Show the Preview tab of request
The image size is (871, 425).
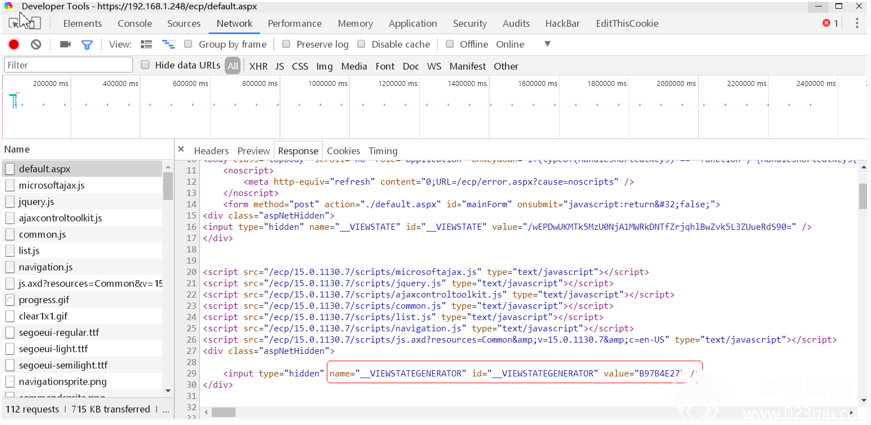coord(253,151)
